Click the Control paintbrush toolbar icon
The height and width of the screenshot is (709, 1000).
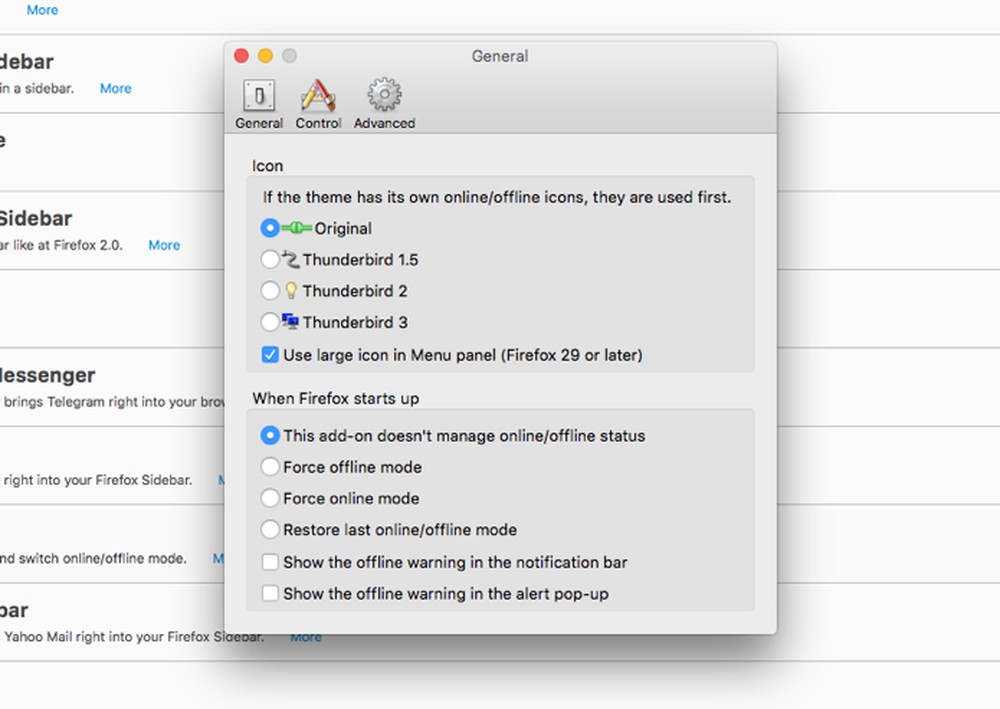point(318,95)
